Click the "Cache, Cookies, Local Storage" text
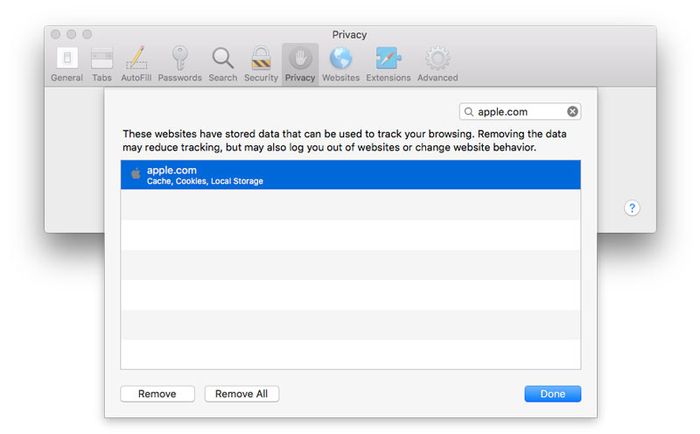The width and height of the screenshot is (700, 434). click(205, 181)
